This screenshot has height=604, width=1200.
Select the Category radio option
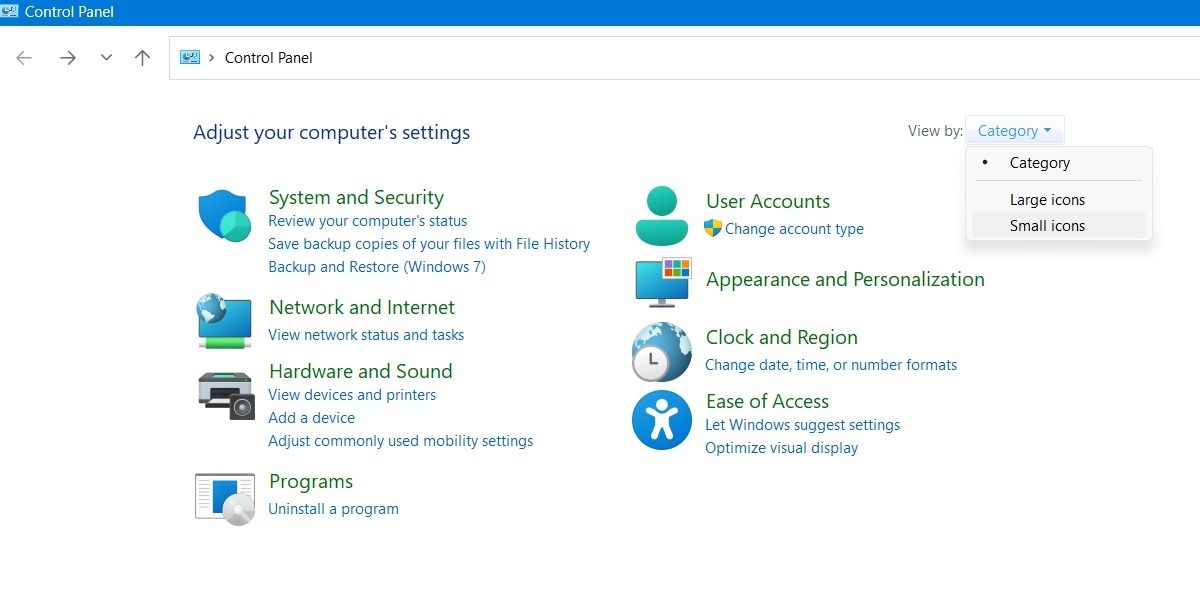(1039, 162)
